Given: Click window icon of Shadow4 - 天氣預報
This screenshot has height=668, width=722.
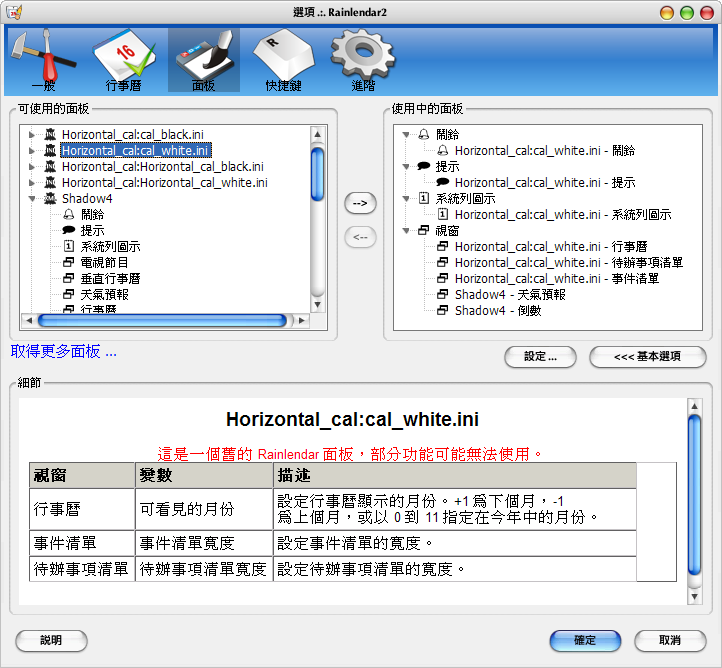Looking at the screenshot, I should tap(443, 294).
